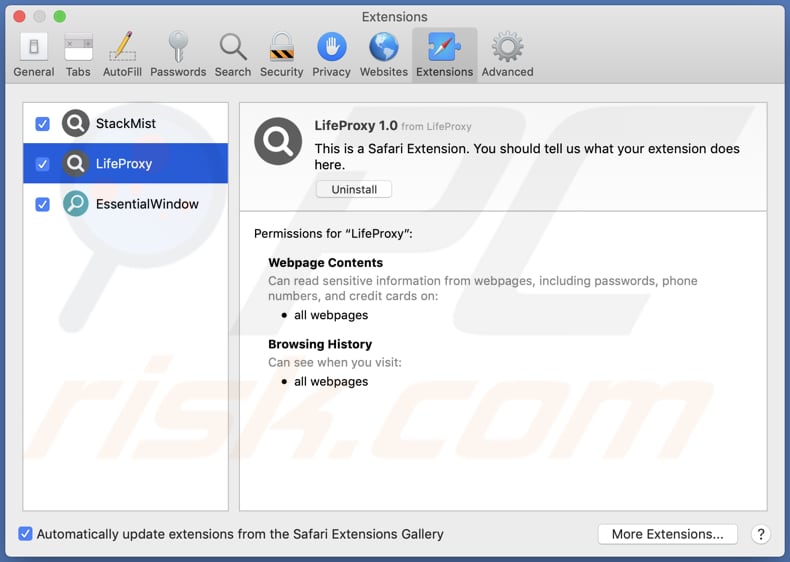Open the Advanced gear icon
This screenshot has height=562, width=790.
pyautogui.click(x=507, y=47)
